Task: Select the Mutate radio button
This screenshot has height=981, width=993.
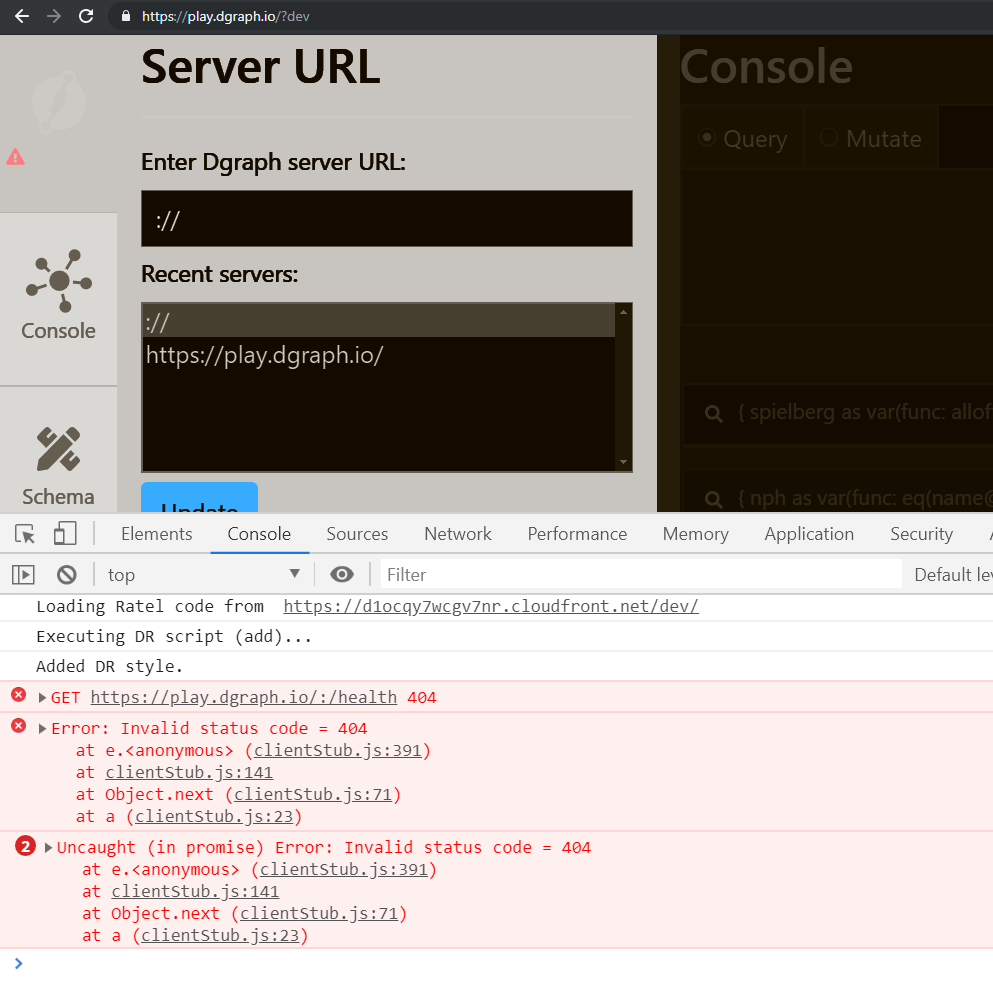Action: point(829,137)
